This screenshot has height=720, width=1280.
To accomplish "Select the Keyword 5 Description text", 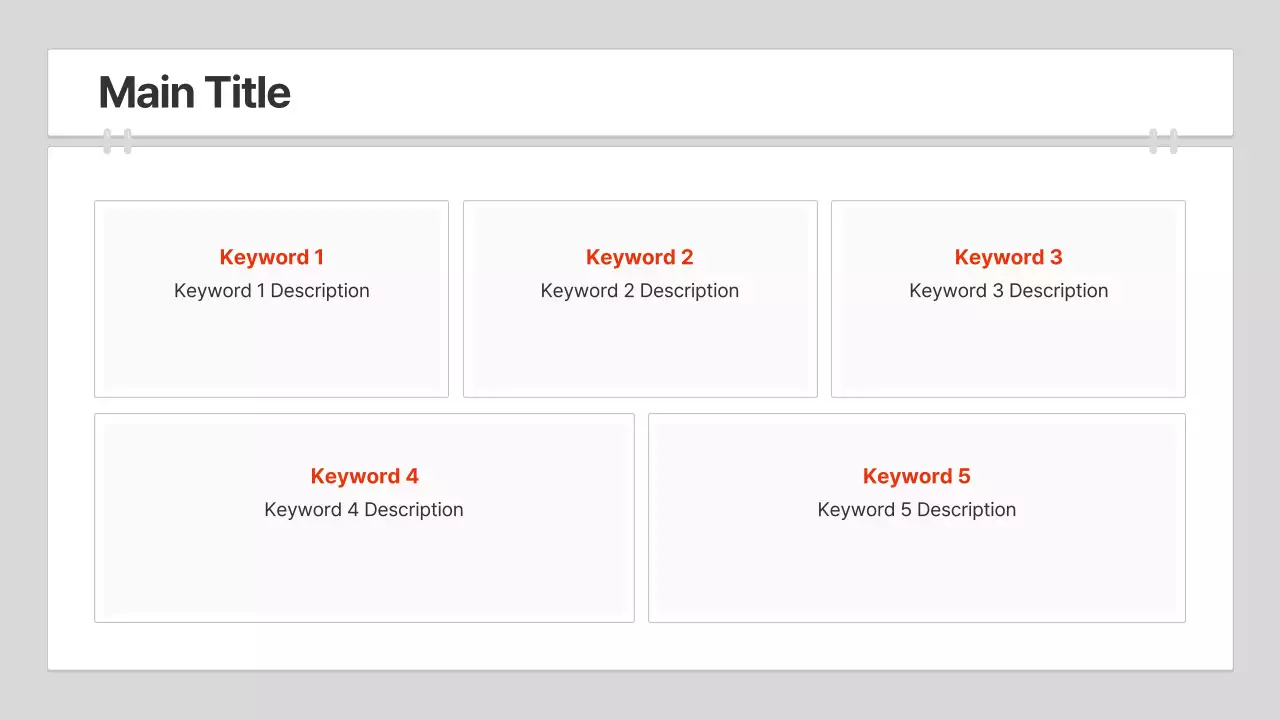I will point(916,509).
